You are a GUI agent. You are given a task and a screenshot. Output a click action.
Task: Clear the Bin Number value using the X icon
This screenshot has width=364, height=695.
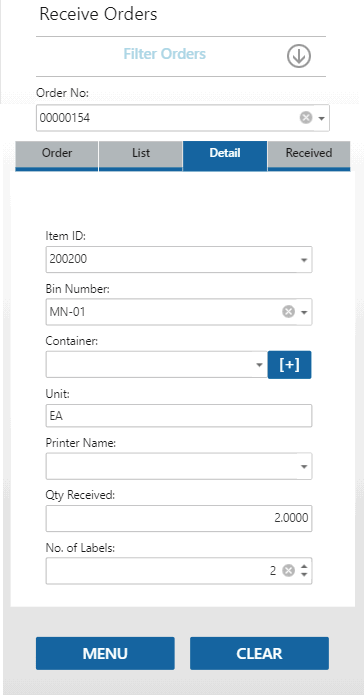pyautogui.click(x=289, y=312)
